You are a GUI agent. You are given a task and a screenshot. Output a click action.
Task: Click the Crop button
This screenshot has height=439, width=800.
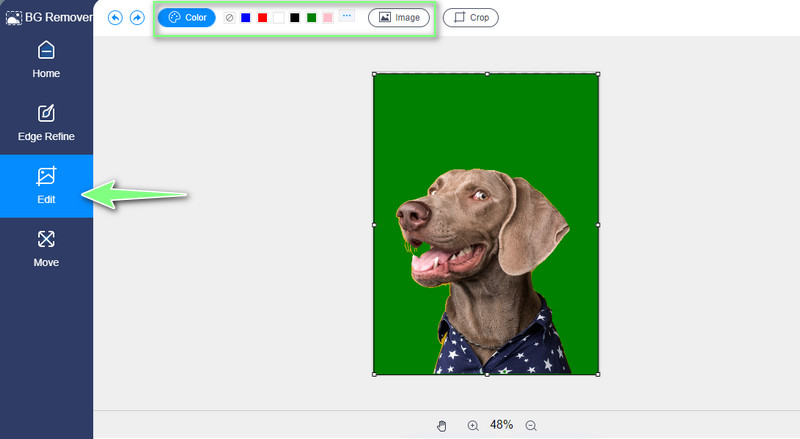tap(470, 18)
